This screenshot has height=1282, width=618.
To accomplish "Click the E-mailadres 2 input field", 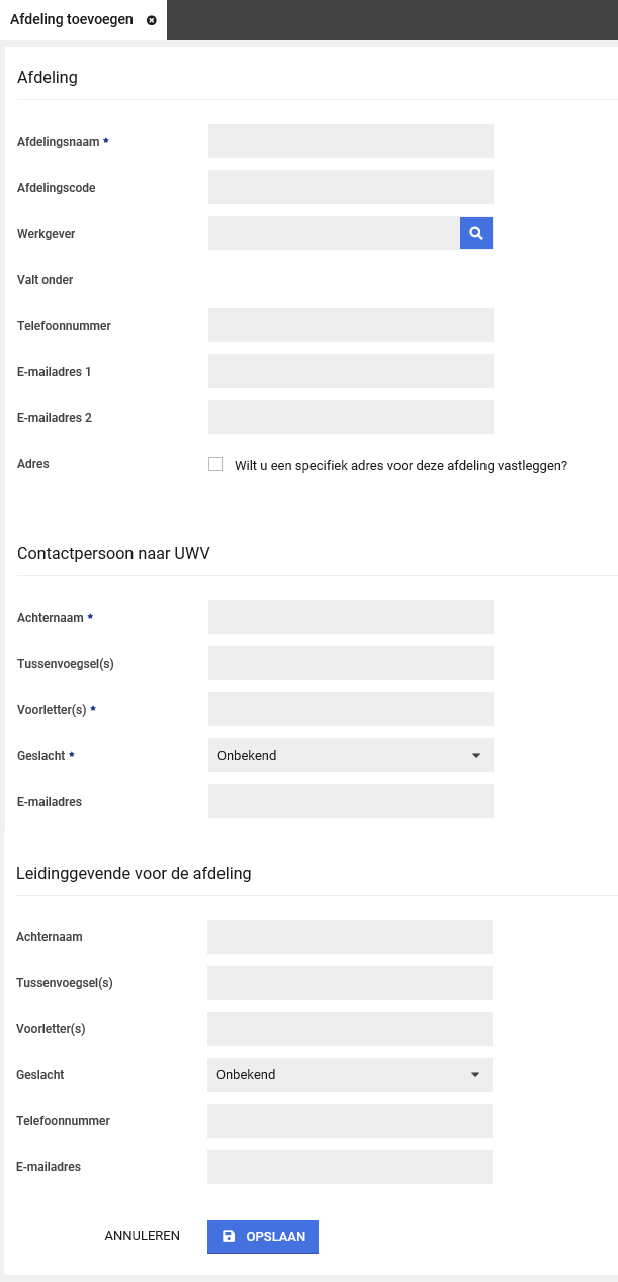I will pyautogui.click(x=351, y=417).
